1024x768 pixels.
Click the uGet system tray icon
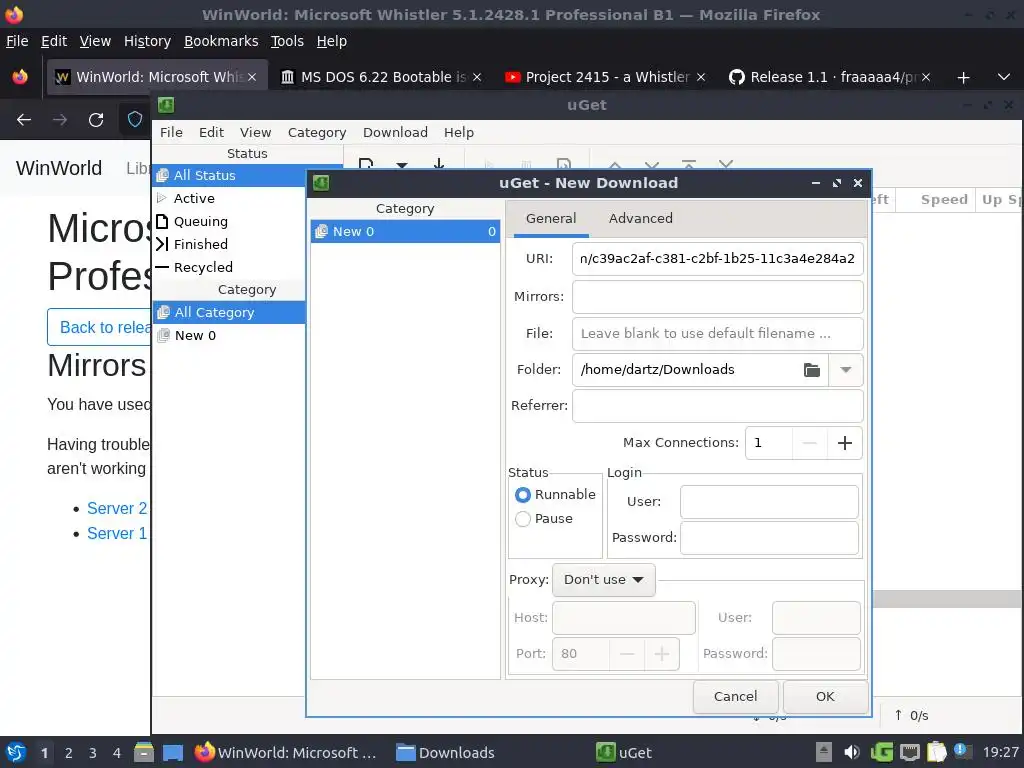click(882, 752)
